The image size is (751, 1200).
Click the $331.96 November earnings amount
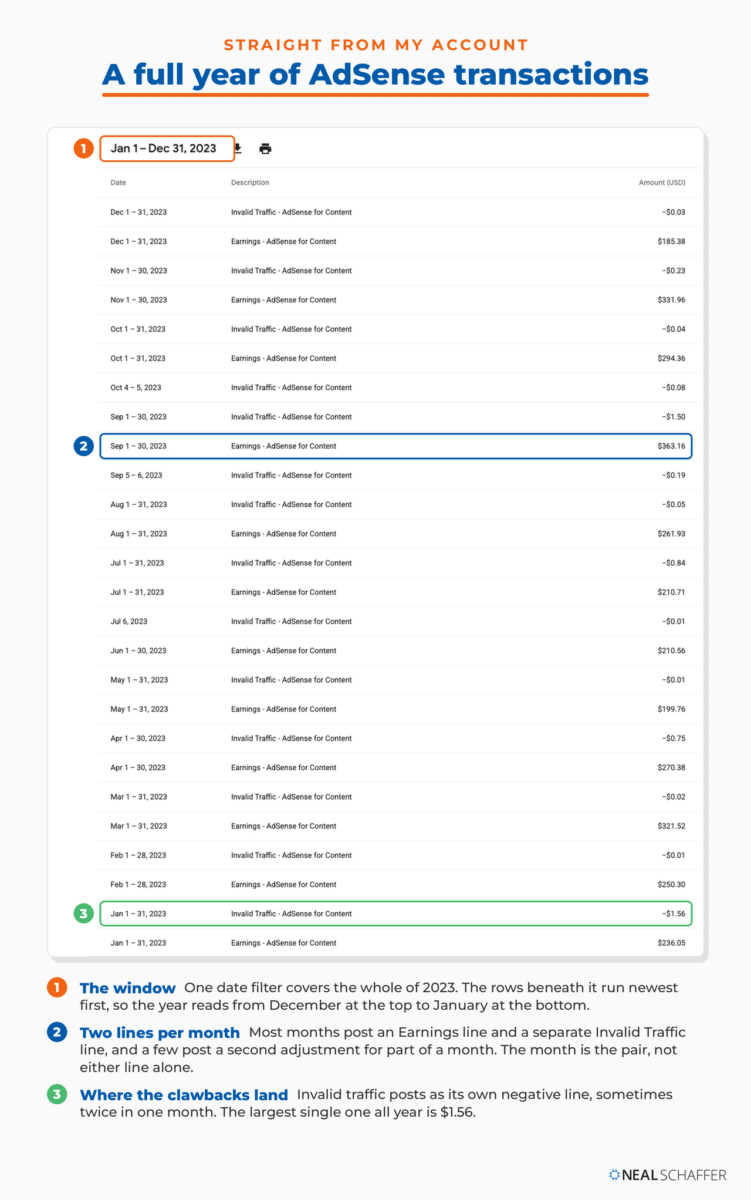coord(671,300)
